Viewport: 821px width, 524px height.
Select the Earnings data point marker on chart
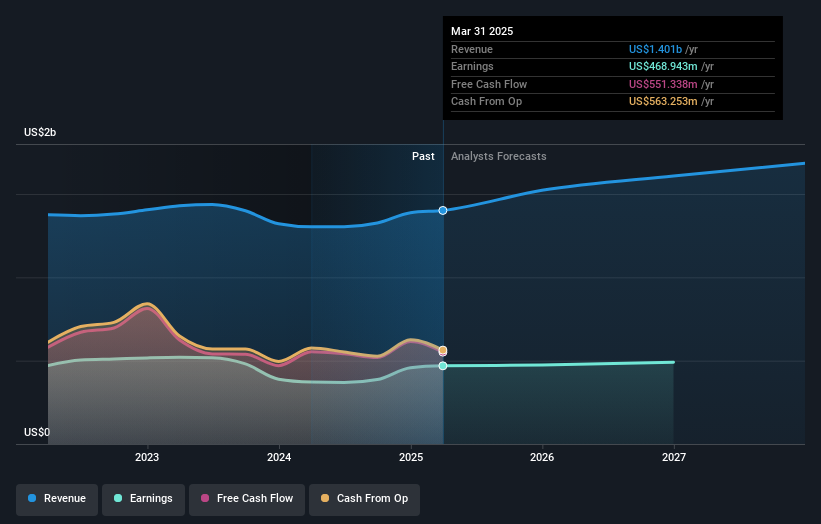click(x=443, y=366)
